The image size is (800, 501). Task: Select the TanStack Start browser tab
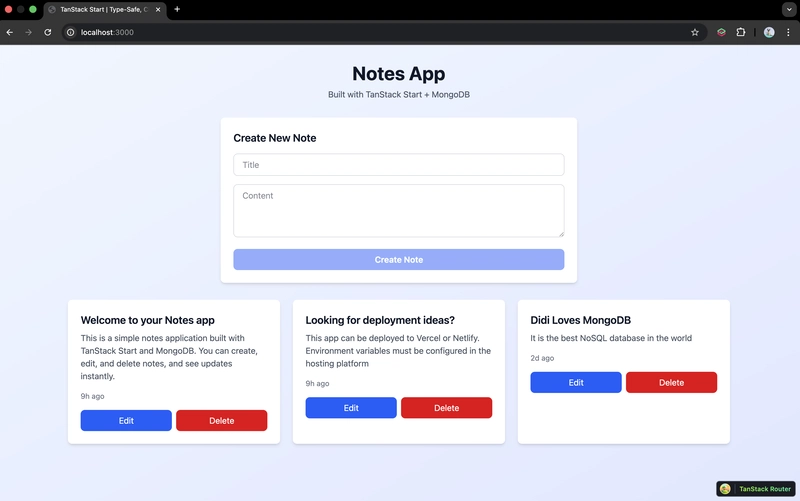(100, 9)
